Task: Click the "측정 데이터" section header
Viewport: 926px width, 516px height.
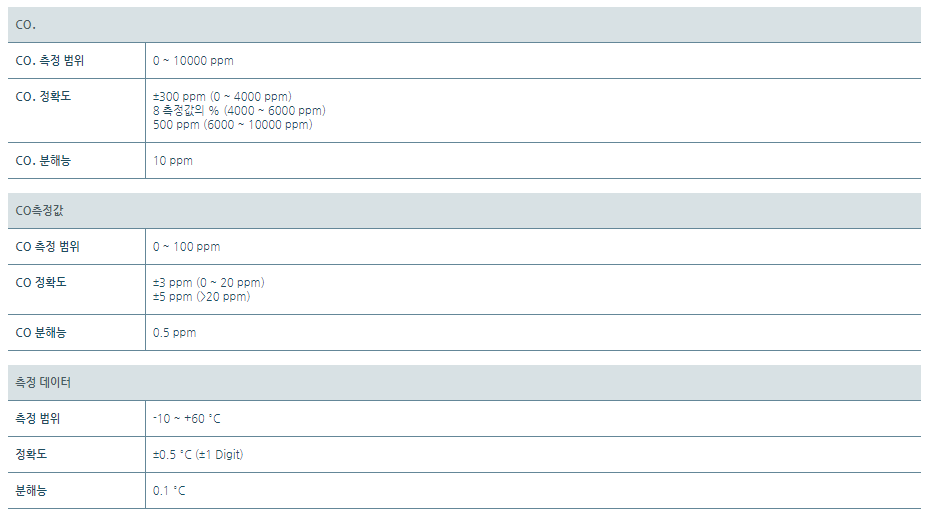Action: [43, 383]
